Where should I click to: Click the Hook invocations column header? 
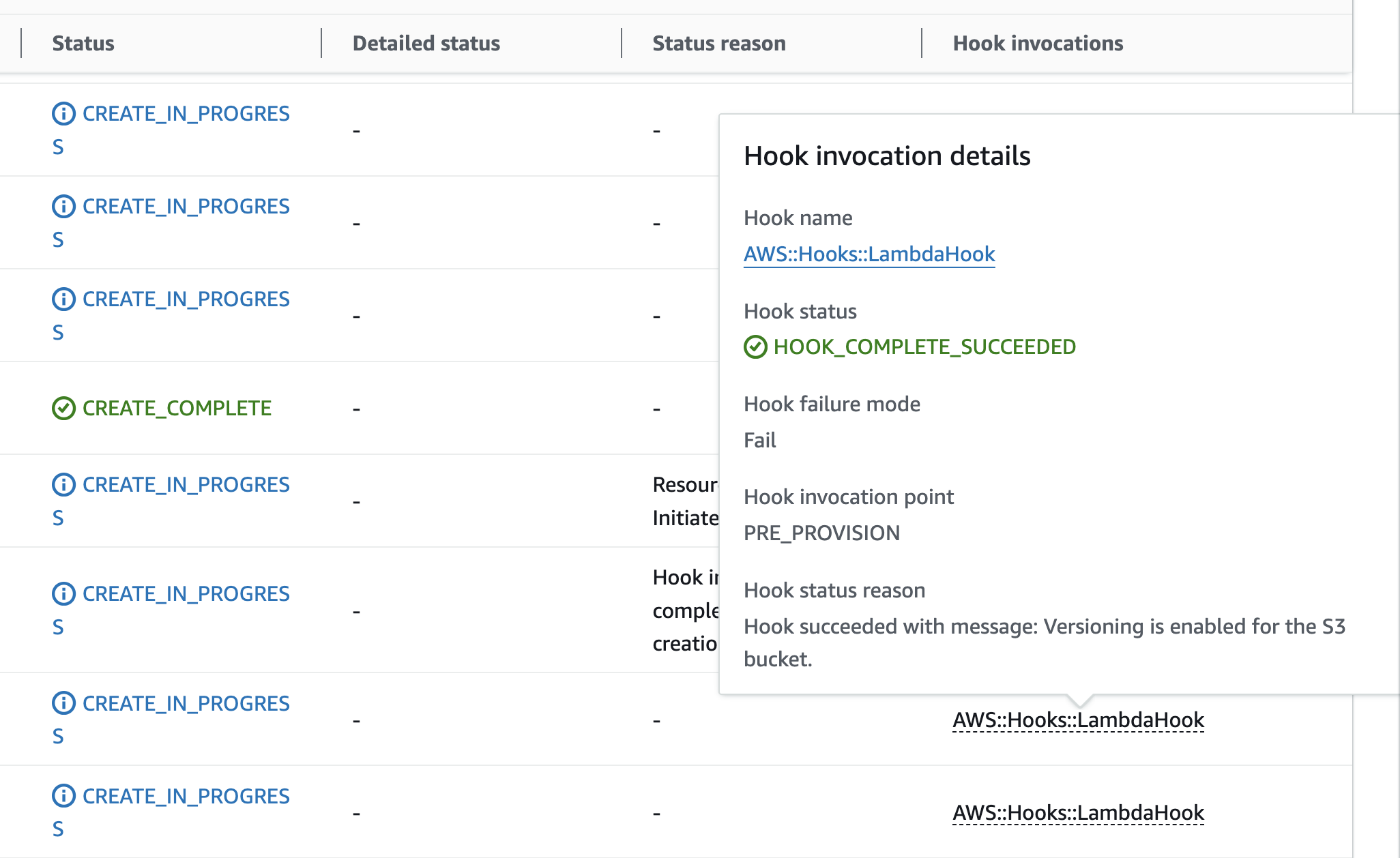[x=1038, y=43]
